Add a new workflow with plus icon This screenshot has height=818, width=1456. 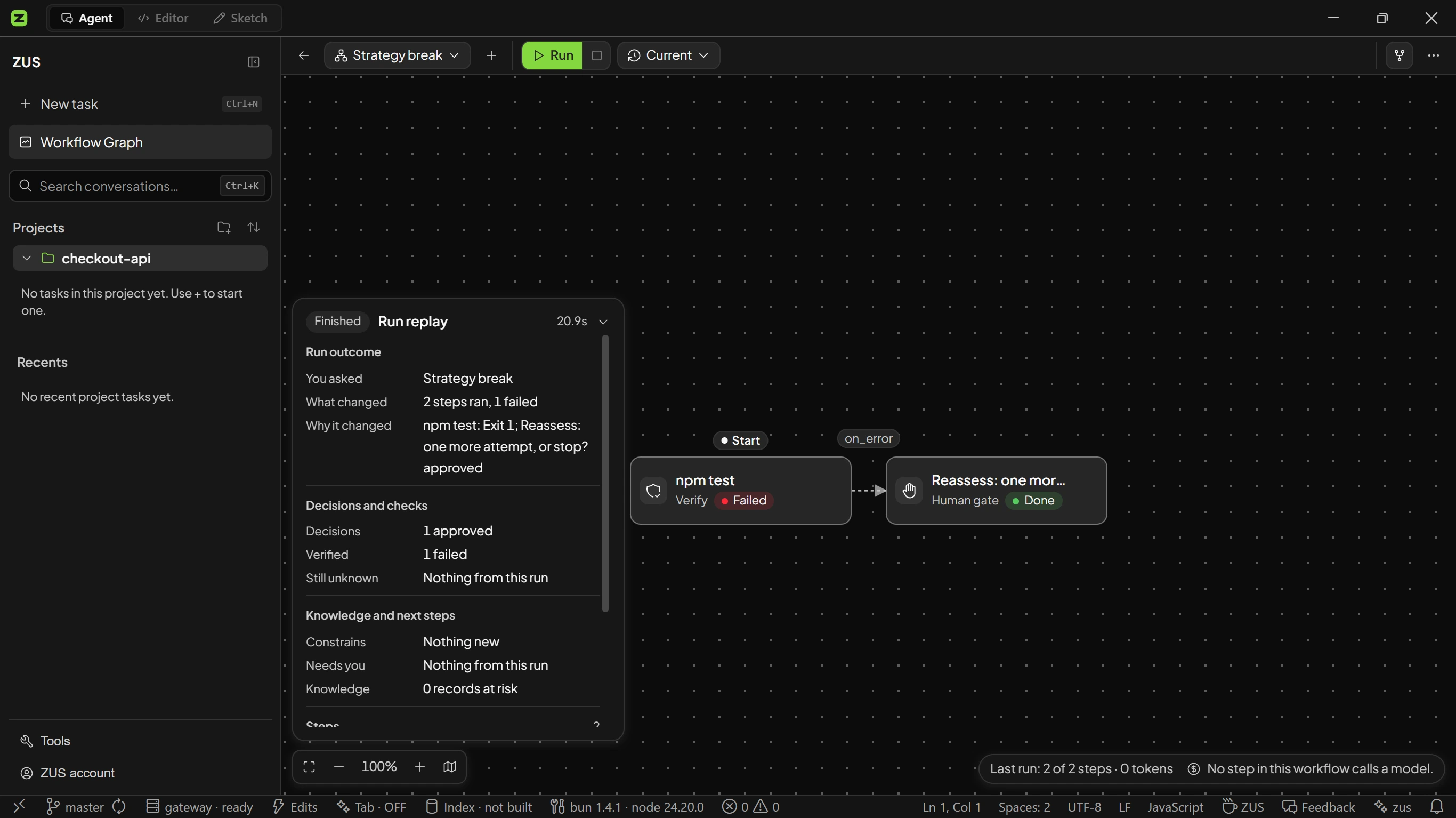(491, 55)
